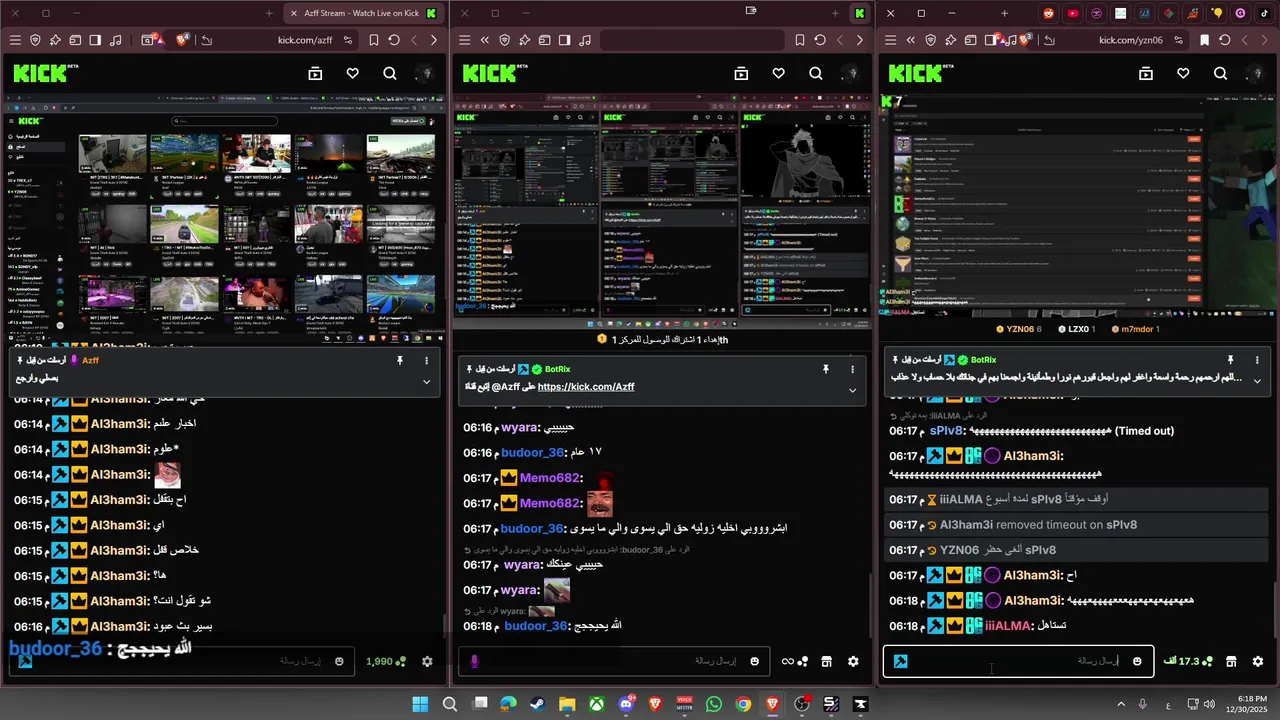The width and height of the screenshot is (1280, 720).
Task: Bookmark page in the kick.com/azff window
Action: pos(373,40)
